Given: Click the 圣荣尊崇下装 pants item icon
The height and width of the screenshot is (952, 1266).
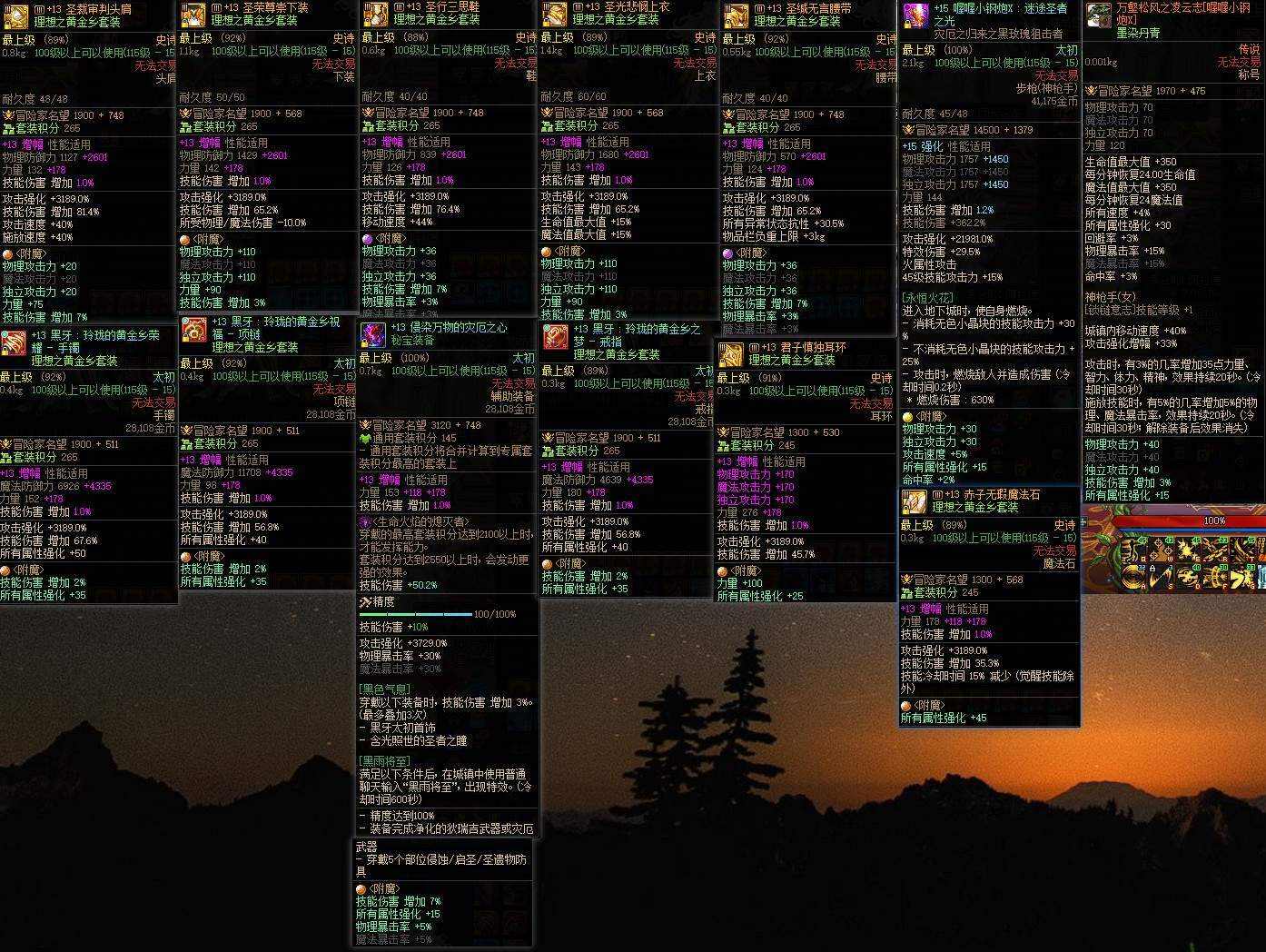Looking at the screenshot, I should tap(193, 15).
